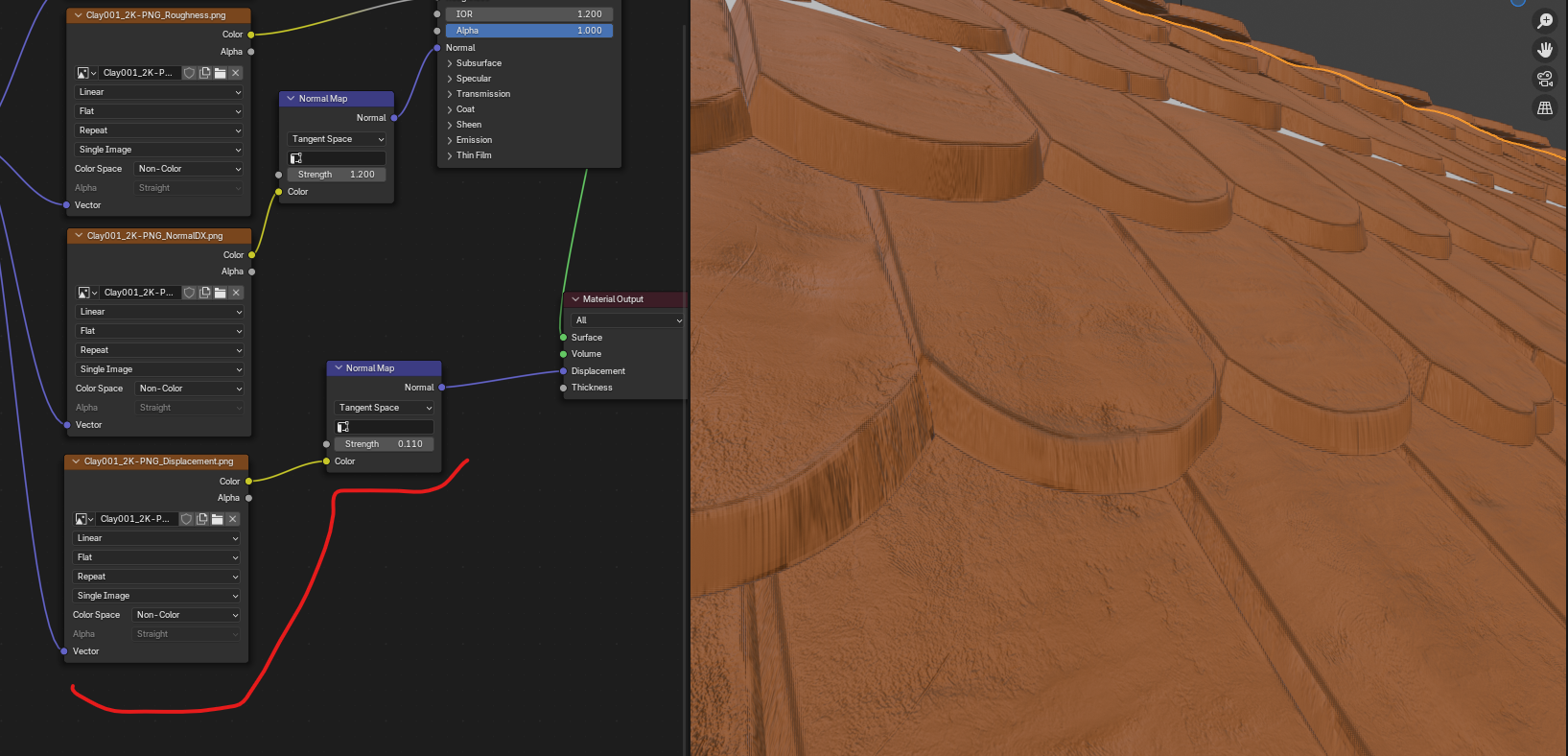Browse image datablock on Roughness node
This screenshot has height=756, width=1568.
(86, 73)
